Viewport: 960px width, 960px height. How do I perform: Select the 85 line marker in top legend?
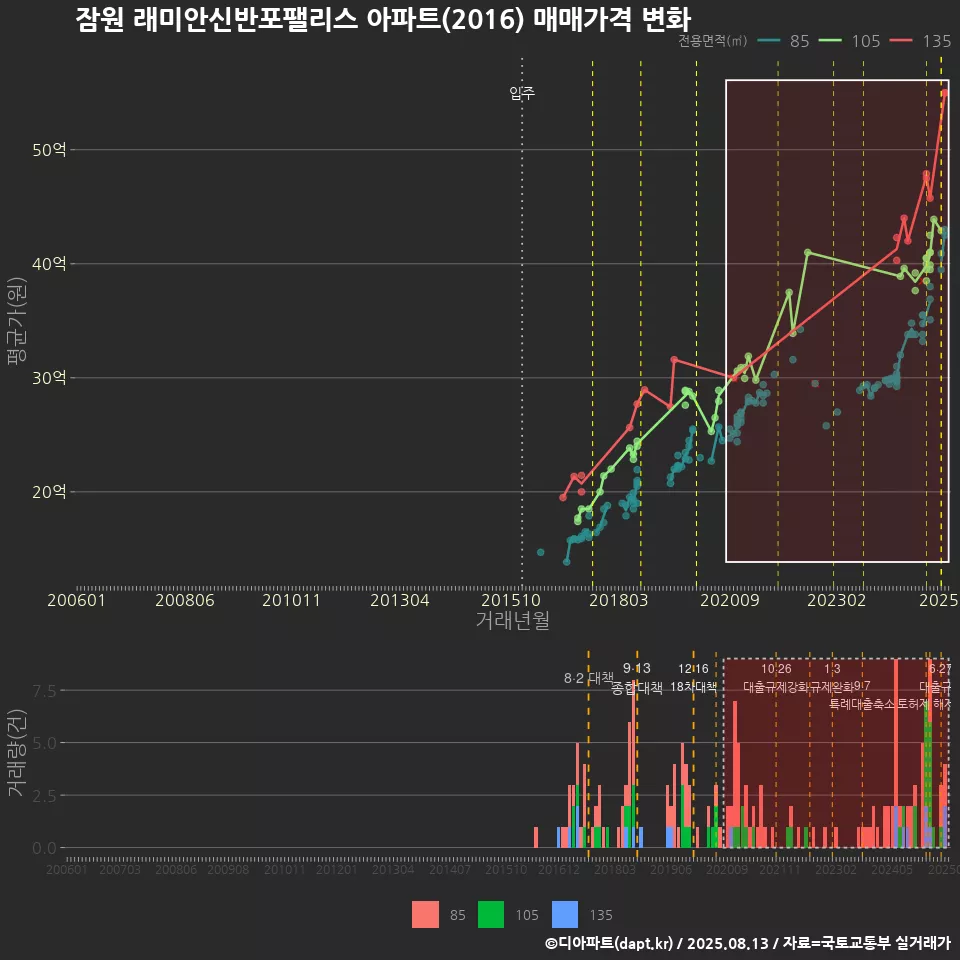coord(769,41)
